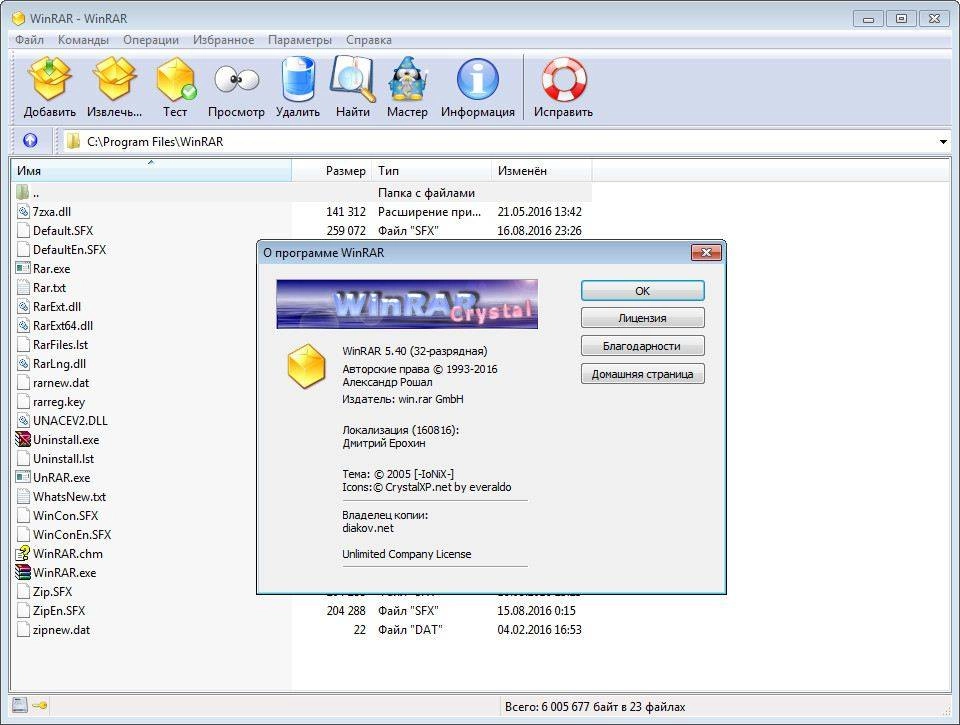
Task: Click the Удалить (Delete) trash bin icon
Action: pos(298,79)
